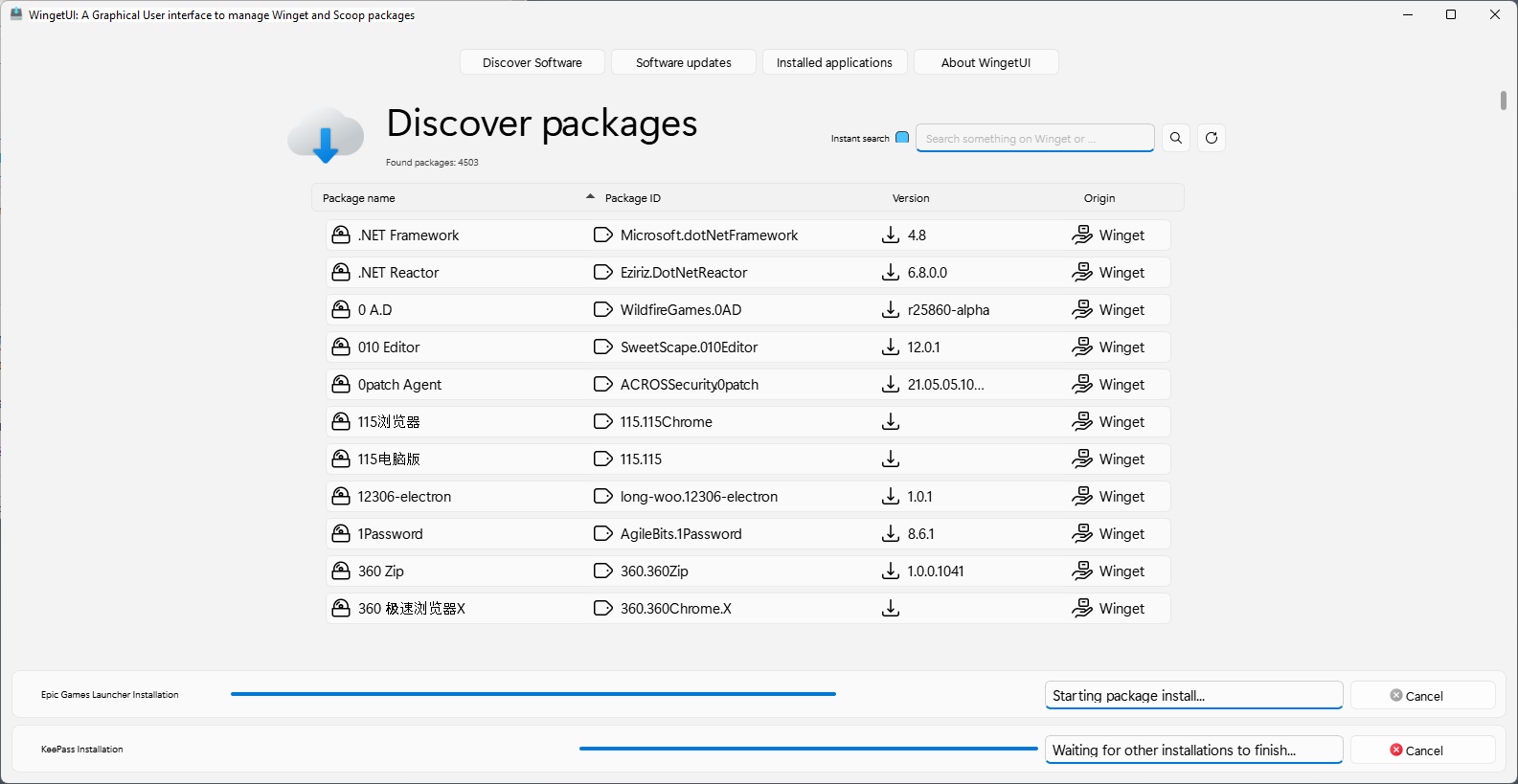Viewport: 1518px width, 784px height.
Task: Click tag icon beside AgileBits.1Password
Action: (602, 533)
